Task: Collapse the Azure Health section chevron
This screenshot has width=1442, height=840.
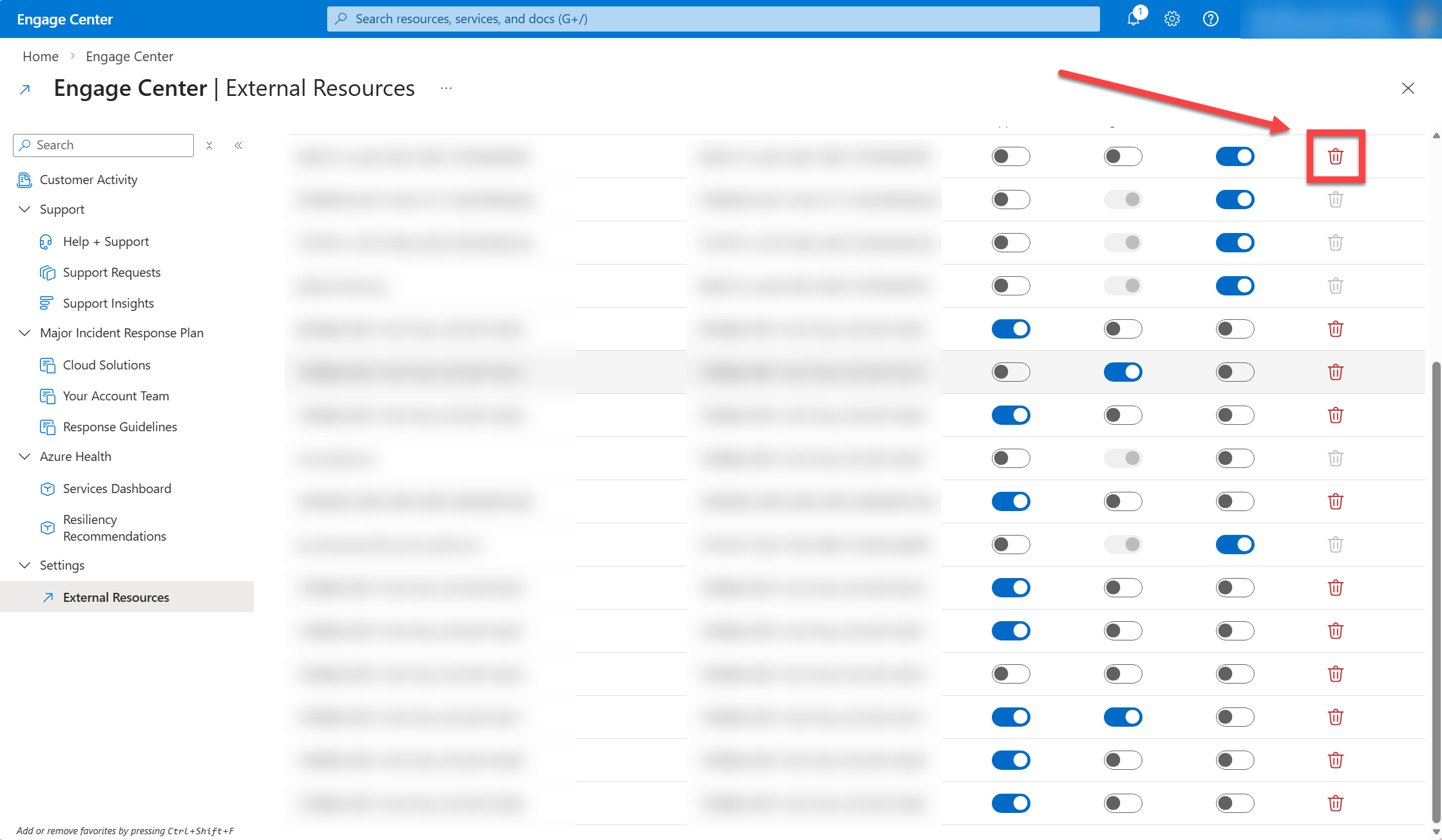Action: [24, 456]
